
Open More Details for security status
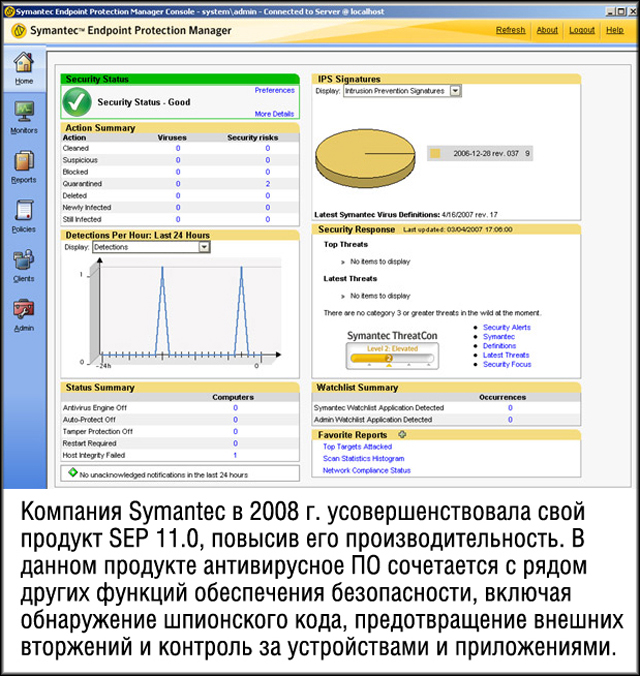pyautogui.click(x=274, y=114)
